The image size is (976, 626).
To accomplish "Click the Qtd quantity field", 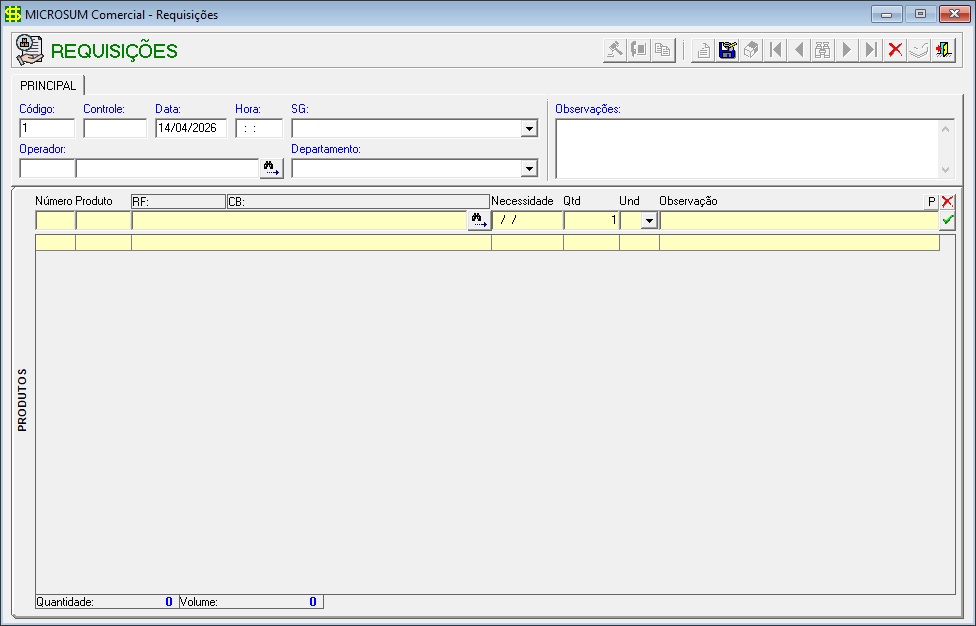I will click(x=590, y=220).
